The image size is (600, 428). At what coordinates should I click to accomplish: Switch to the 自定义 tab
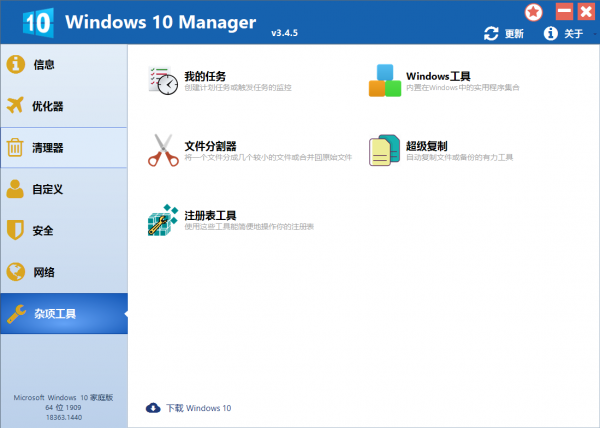tap(64, 189)
